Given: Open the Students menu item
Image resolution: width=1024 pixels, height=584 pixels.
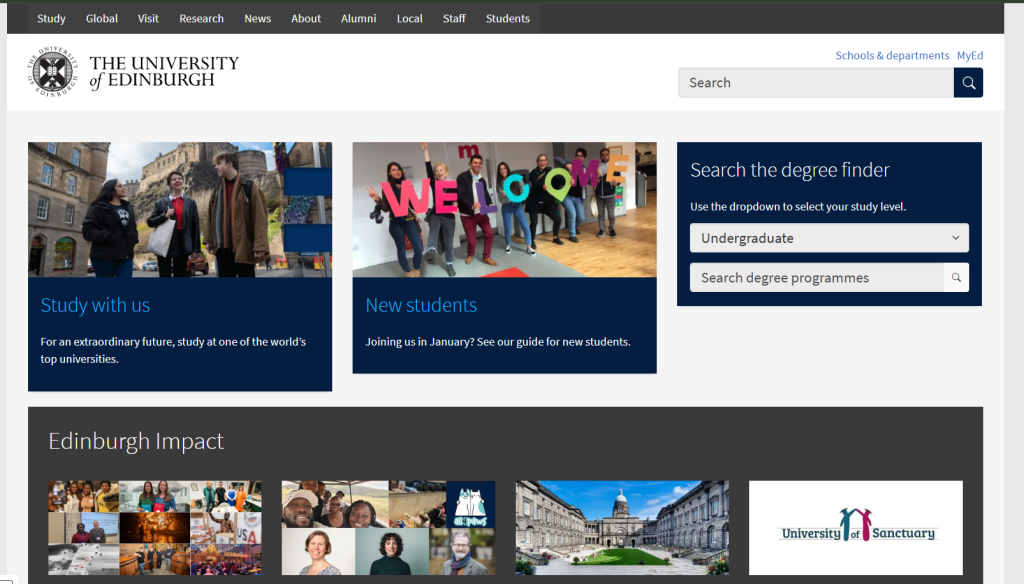Looking at the screenshot, I should [x=507, y=18].
